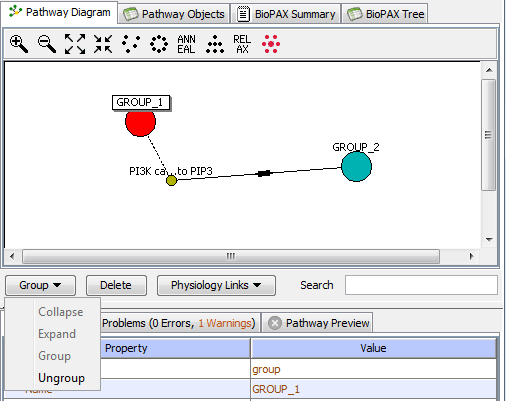Image resolution: width=506 pixels, height=401 pixels.
Task: Run the RELAX layout tool
Action: 242,44
